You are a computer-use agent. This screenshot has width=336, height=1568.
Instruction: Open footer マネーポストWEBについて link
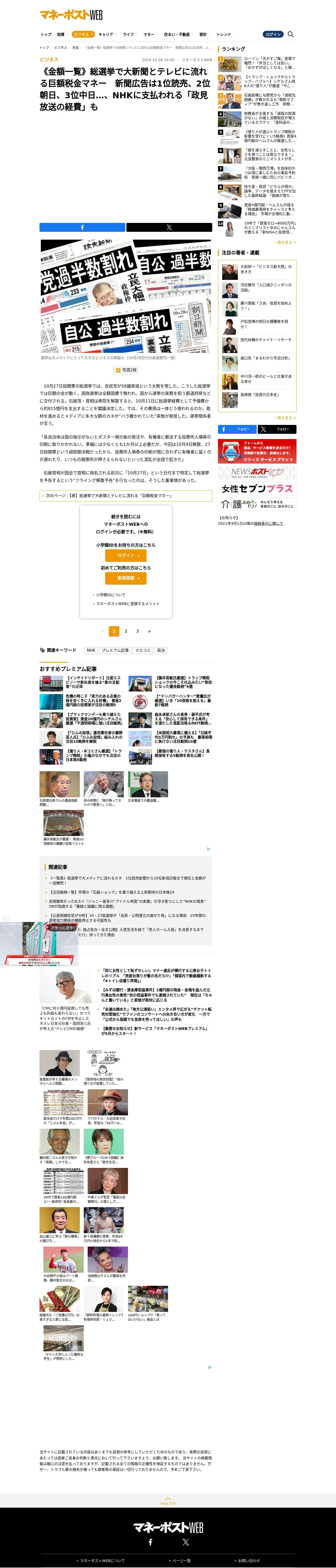(x=102, y=1560)
